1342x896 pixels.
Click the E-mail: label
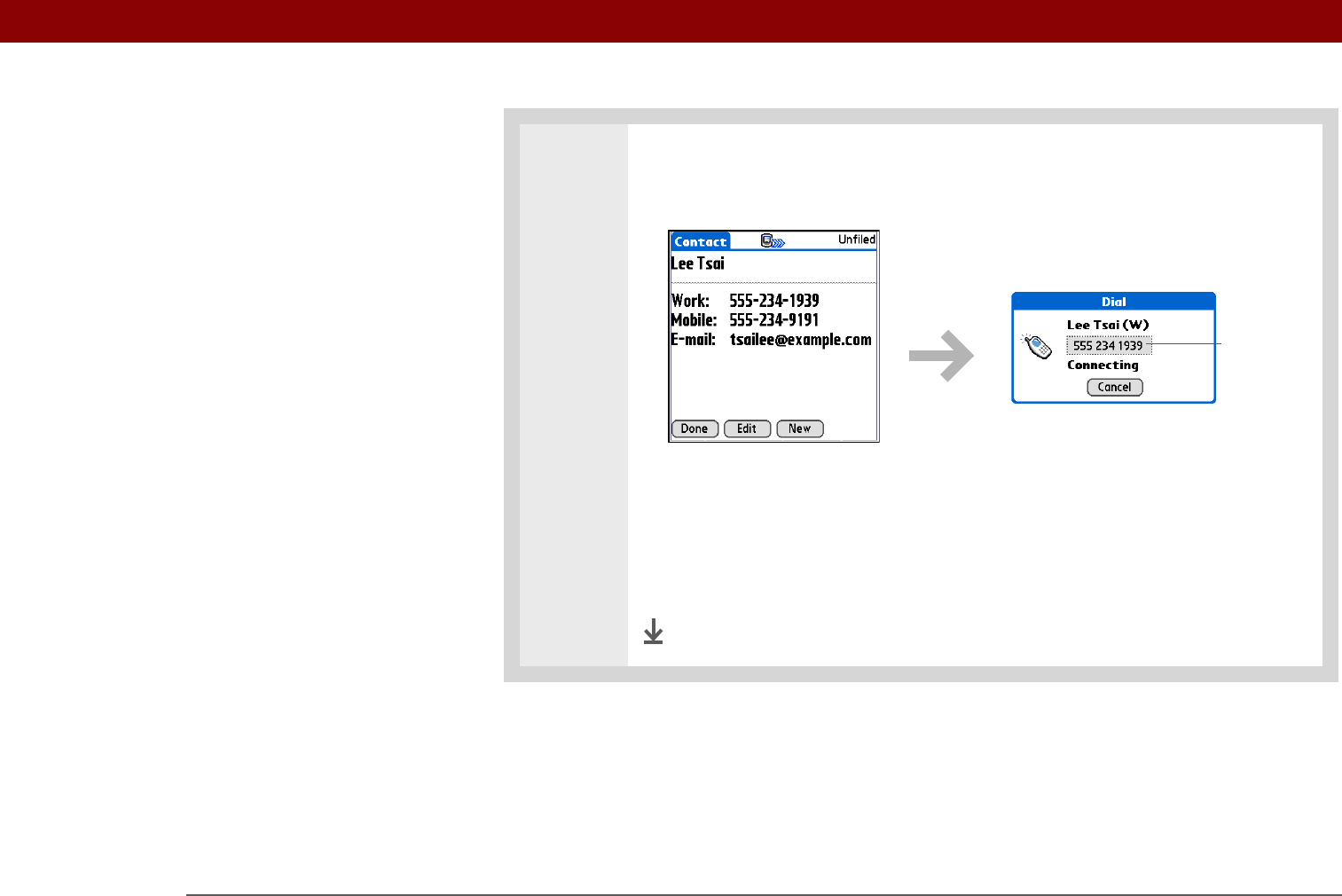[693, 340]
